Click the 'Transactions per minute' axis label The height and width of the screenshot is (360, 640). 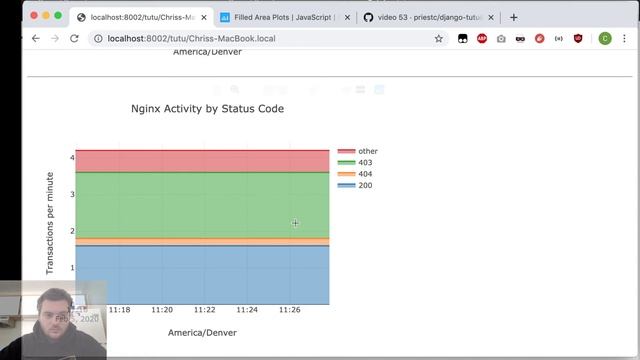click(x=50, y=223)
